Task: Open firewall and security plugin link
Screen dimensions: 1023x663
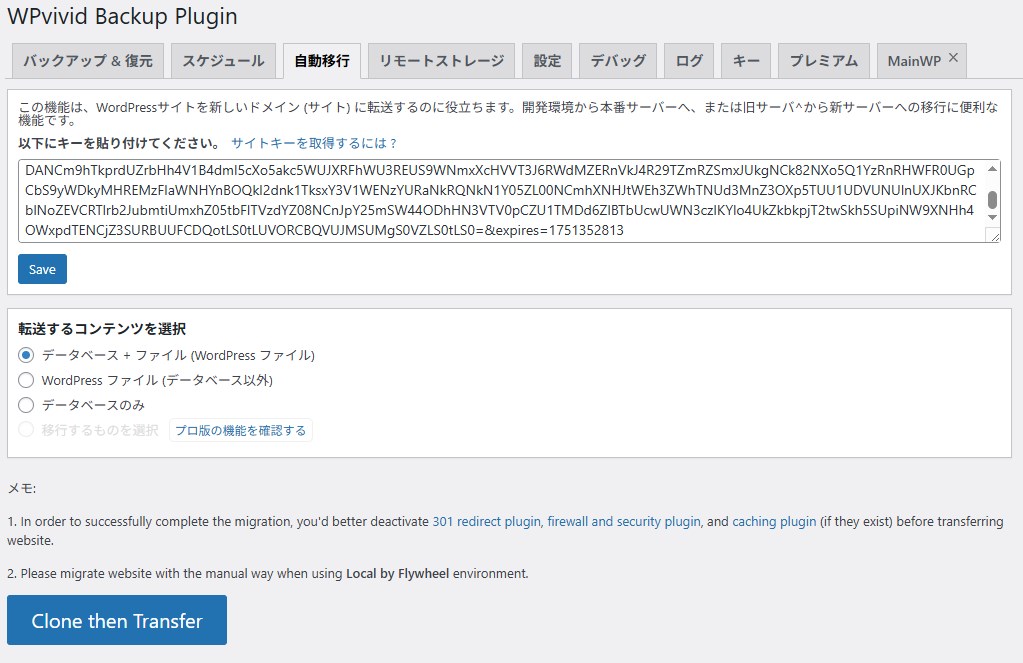Action: (x=624, y=521)
